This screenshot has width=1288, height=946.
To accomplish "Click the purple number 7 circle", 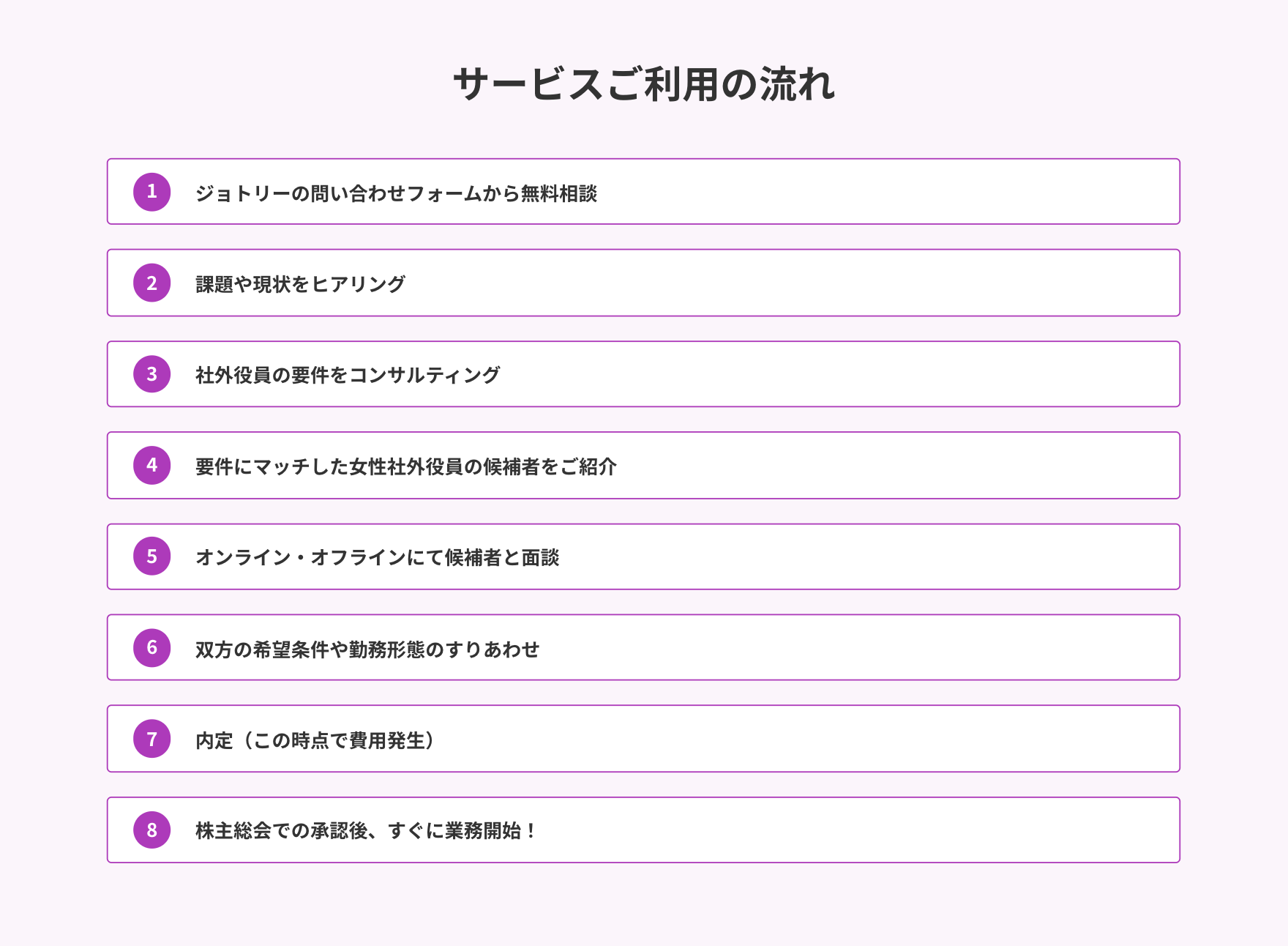I will coord(151,739).
